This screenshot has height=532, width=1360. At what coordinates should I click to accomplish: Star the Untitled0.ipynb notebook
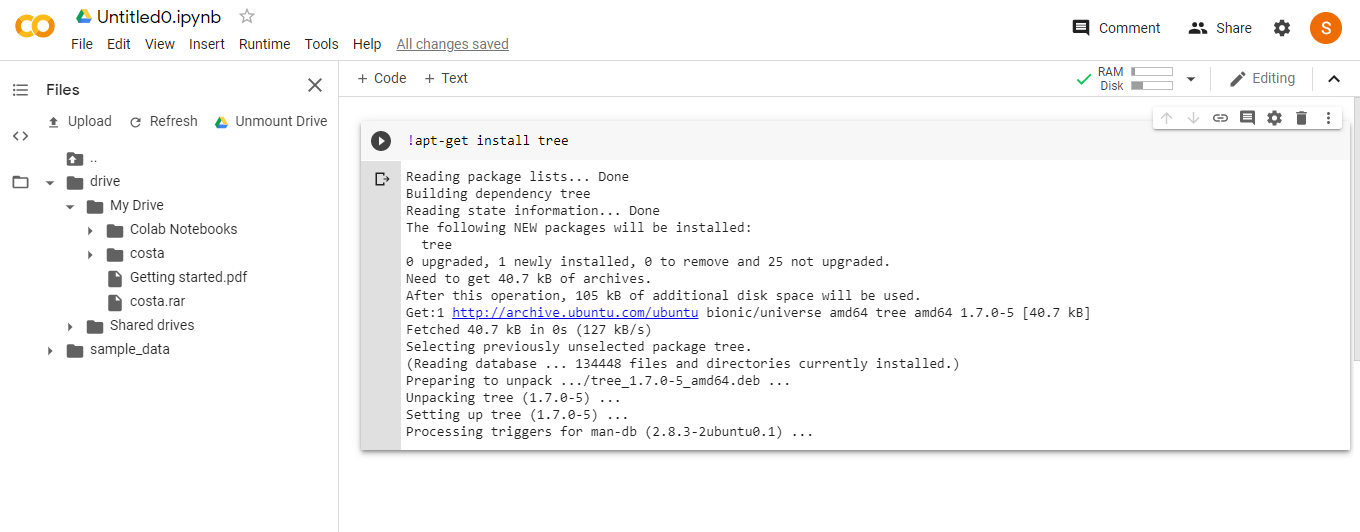click(247, 16)
